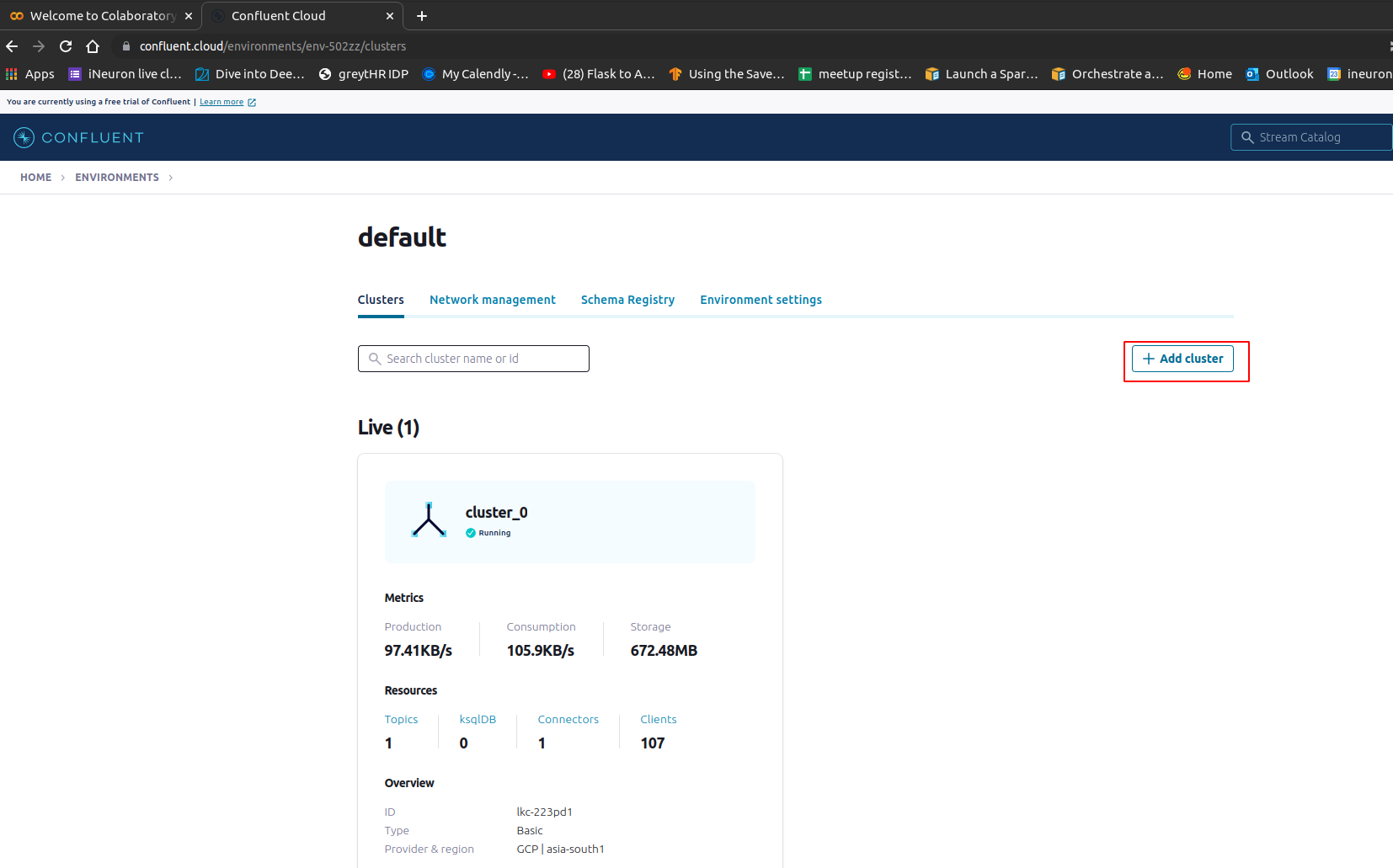Open the My Calendly bookmark icon

(430, 74)
